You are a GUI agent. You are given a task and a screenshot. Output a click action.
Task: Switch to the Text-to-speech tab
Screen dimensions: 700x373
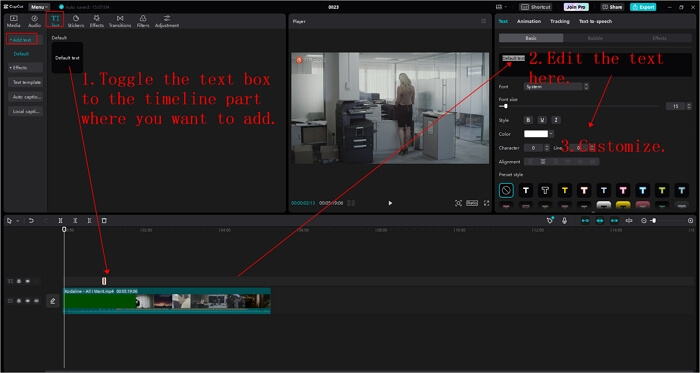pos(595,21)
